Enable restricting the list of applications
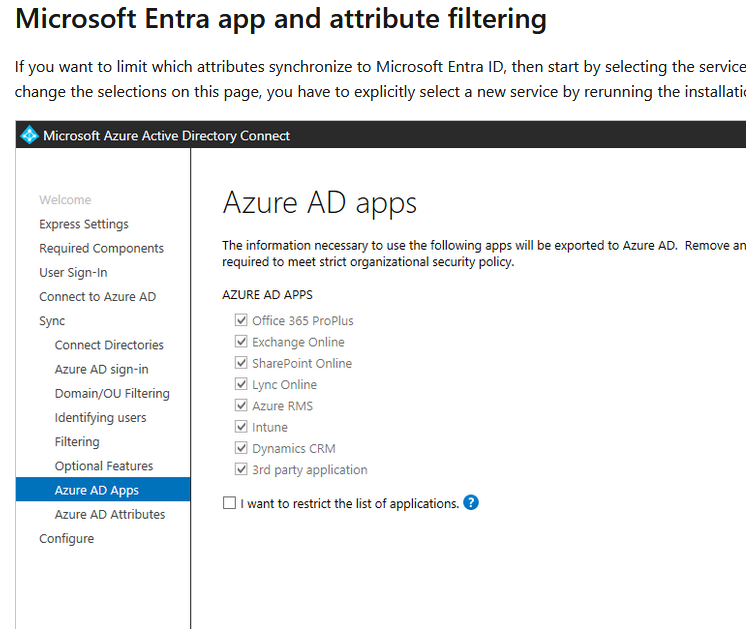 229,503
